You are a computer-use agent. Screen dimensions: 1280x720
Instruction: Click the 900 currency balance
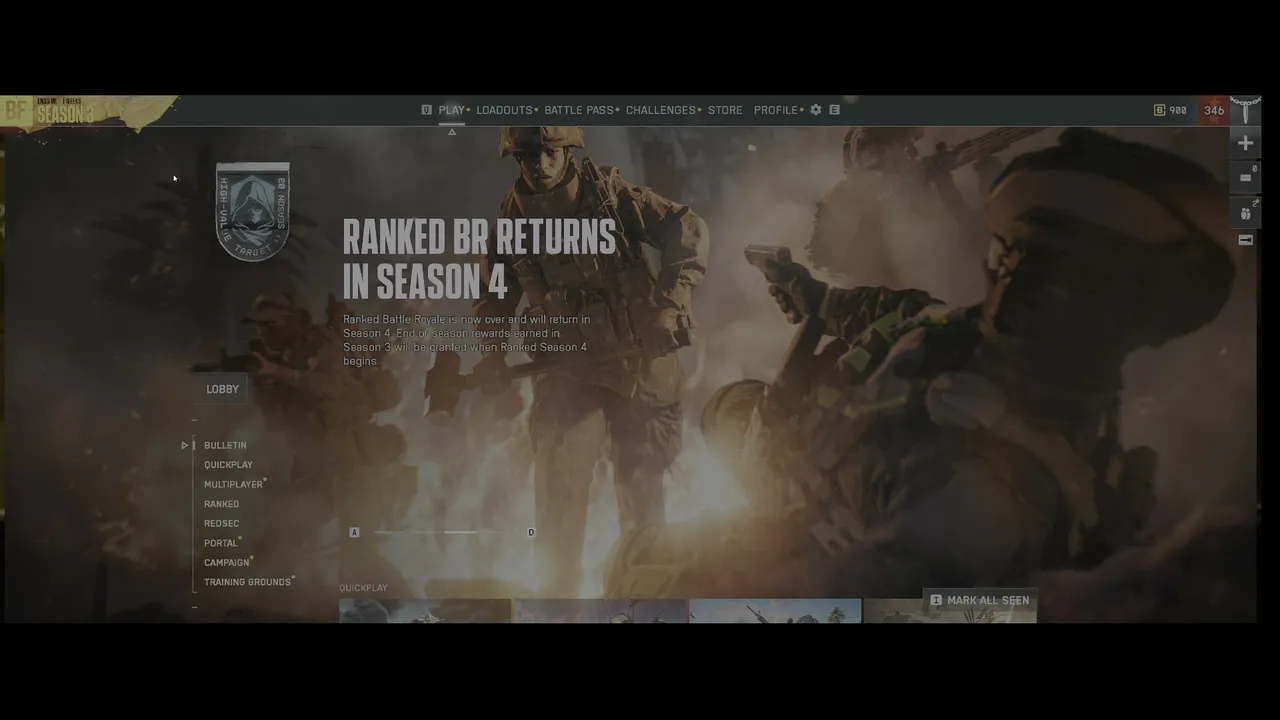click(x=1178, y=110)
